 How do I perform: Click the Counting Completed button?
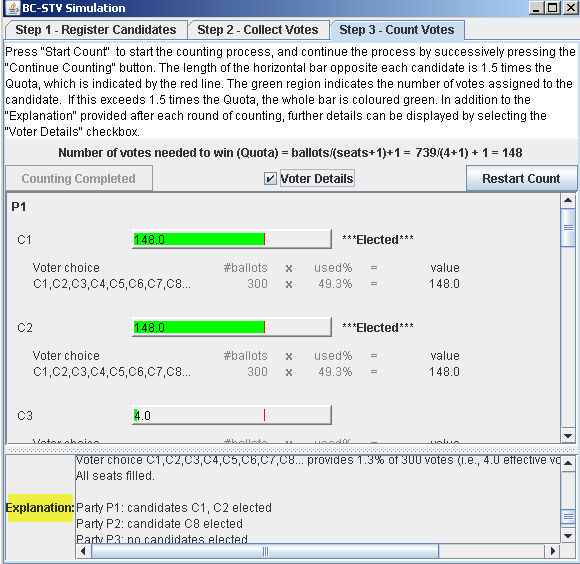coord(78,178)
